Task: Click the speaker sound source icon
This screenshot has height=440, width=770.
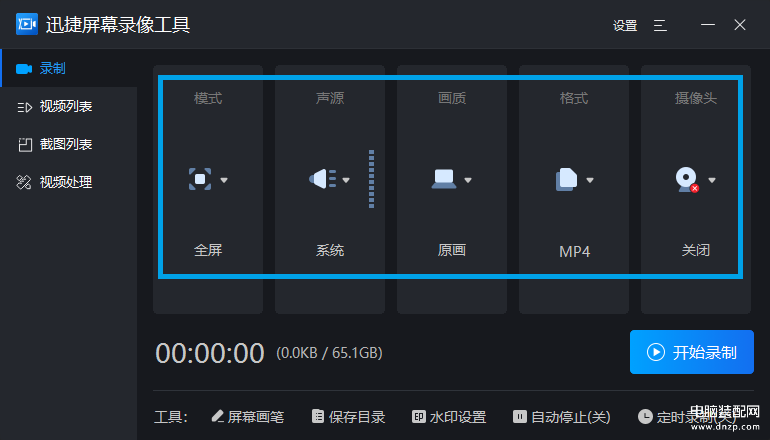Action: [323, 179]
